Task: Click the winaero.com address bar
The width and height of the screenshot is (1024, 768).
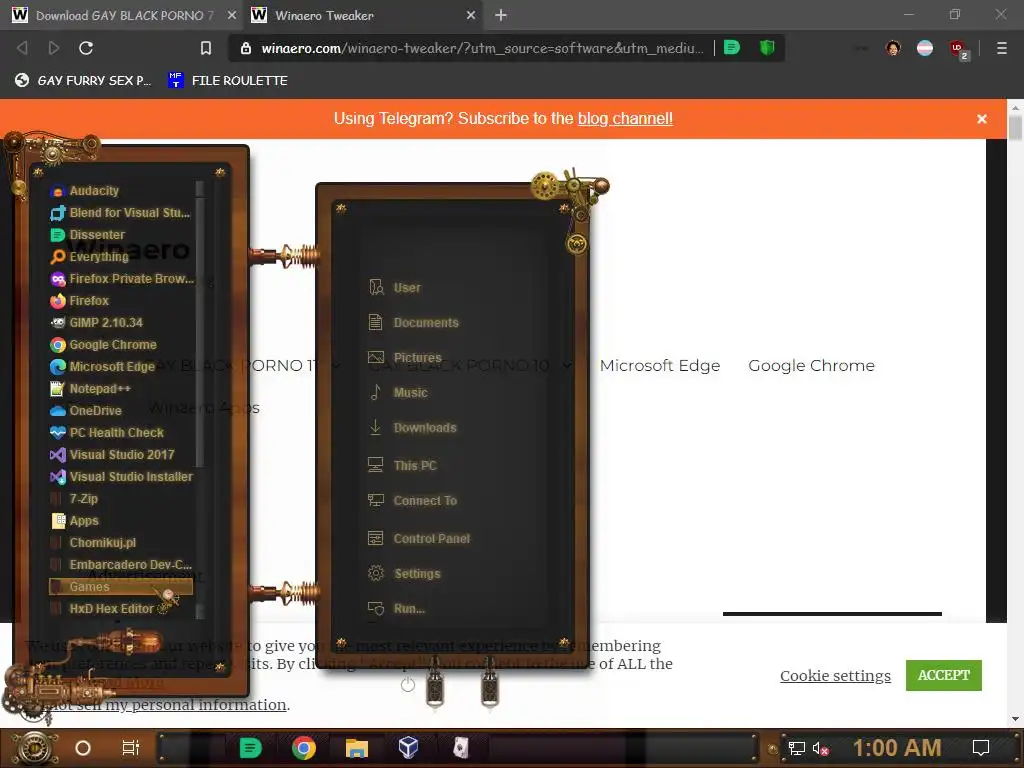Action: pyautogui.click(x=482, y=48)
